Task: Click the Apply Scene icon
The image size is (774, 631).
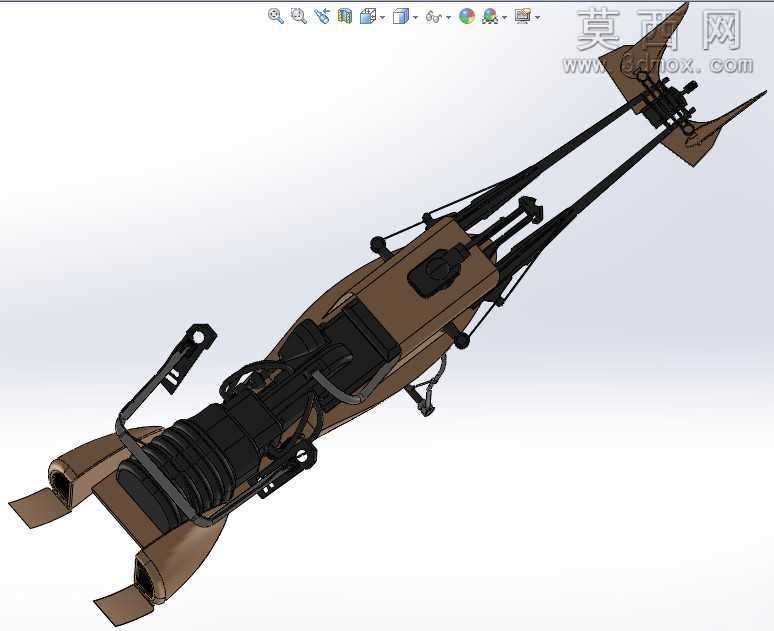Action: 490,16
